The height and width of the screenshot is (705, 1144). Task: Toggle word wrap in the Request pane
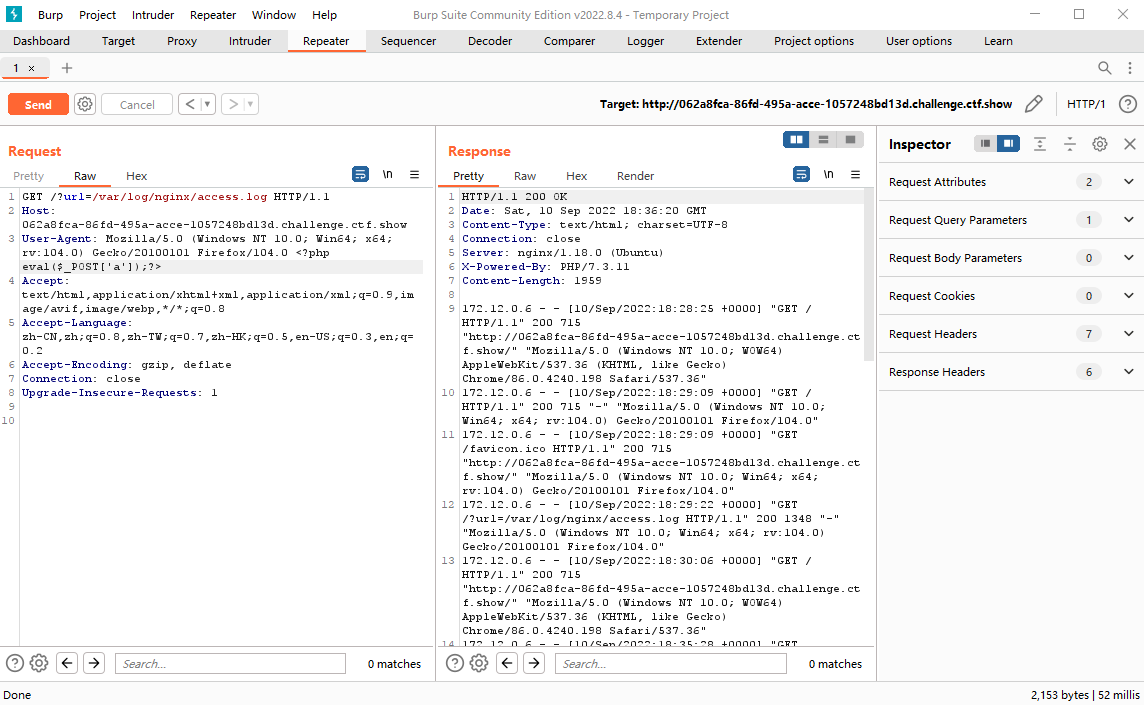360,174
